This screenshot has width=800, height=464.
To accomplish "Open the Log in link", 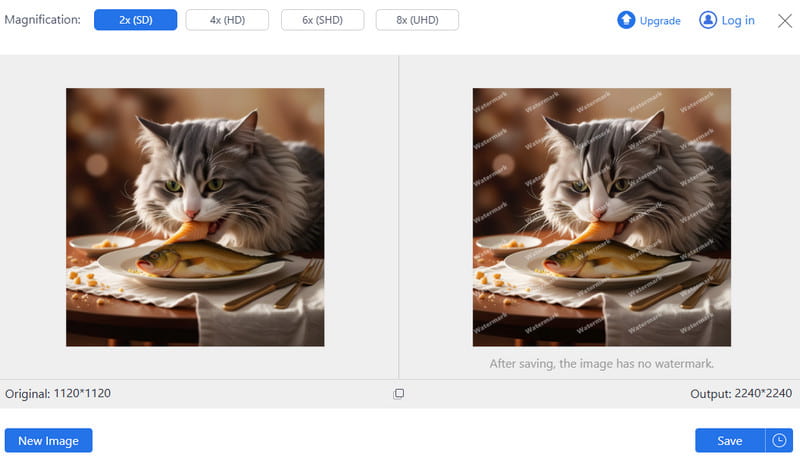I will coord(738,20).
